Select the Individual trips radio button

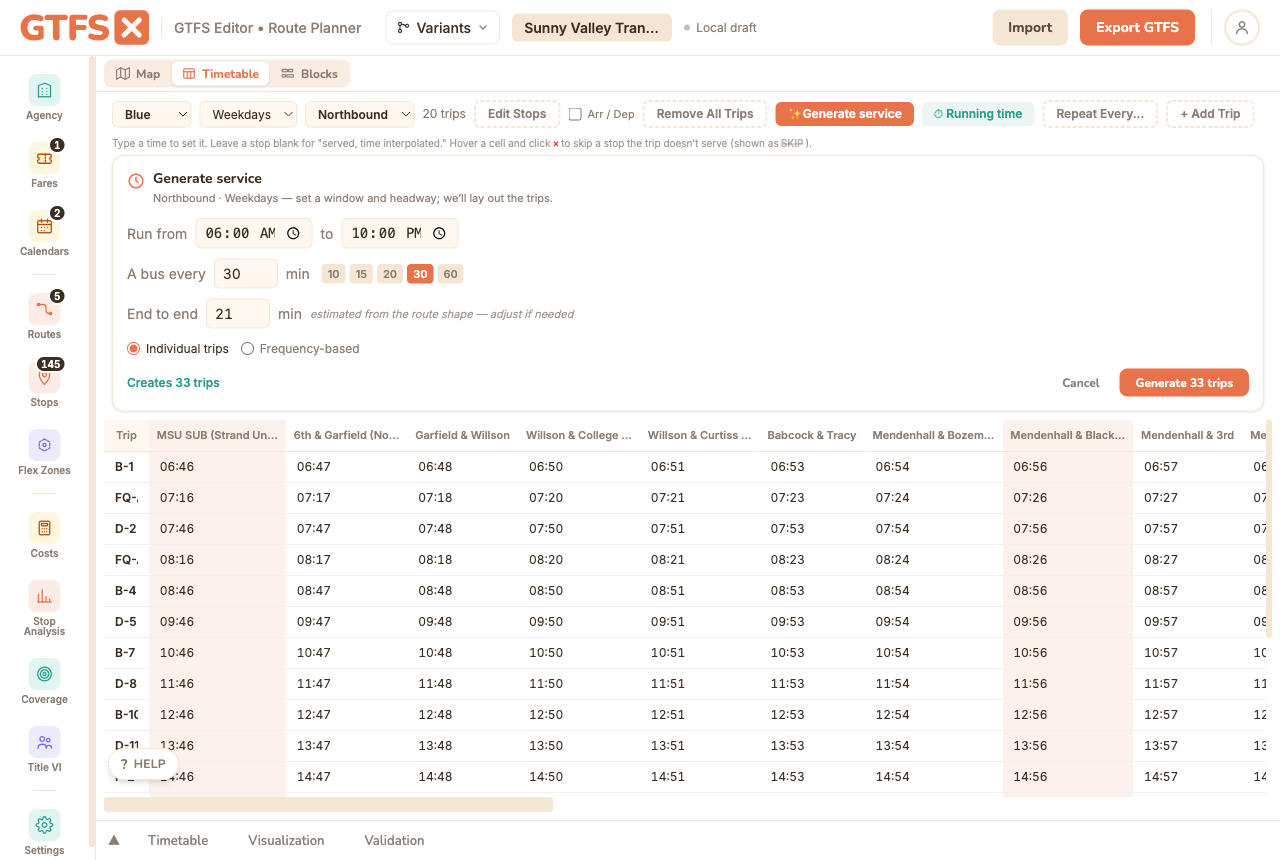134,349
